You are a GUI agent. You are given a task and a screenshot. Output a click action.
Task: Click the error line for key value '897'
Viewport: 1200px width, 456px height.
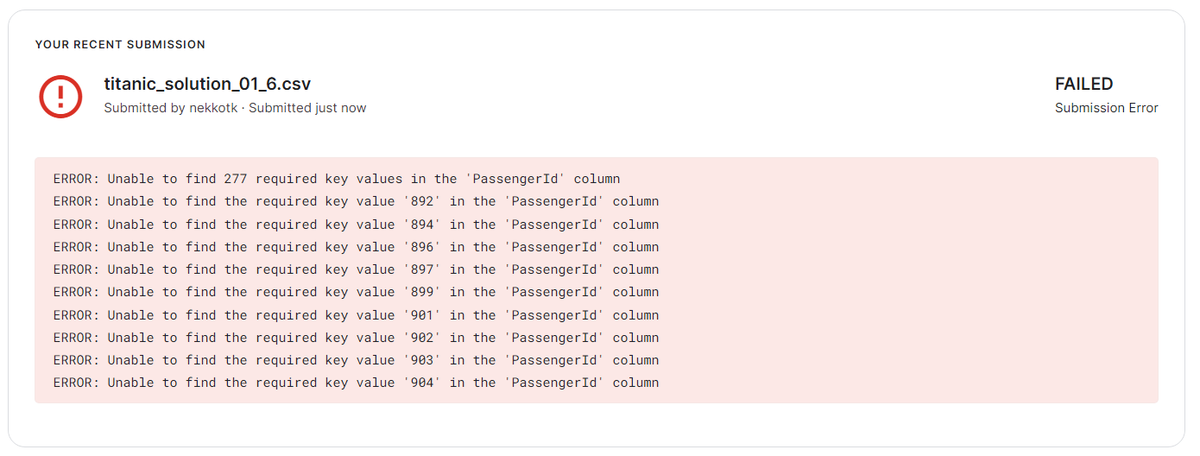click(x=356, y=270)
